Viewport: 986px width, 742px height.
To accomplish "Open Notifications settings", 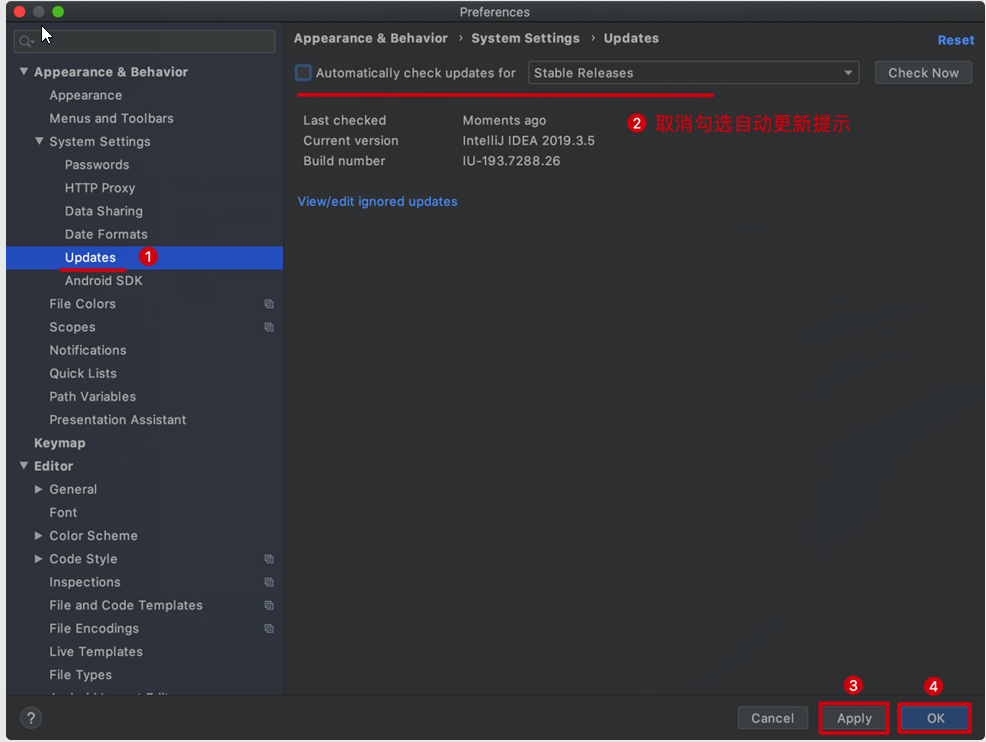I will (x=88, y=350).
